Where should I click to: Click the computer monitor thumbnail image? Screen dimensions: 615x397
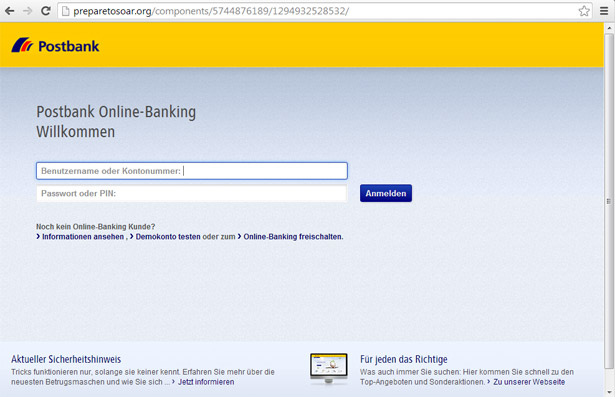329,368
